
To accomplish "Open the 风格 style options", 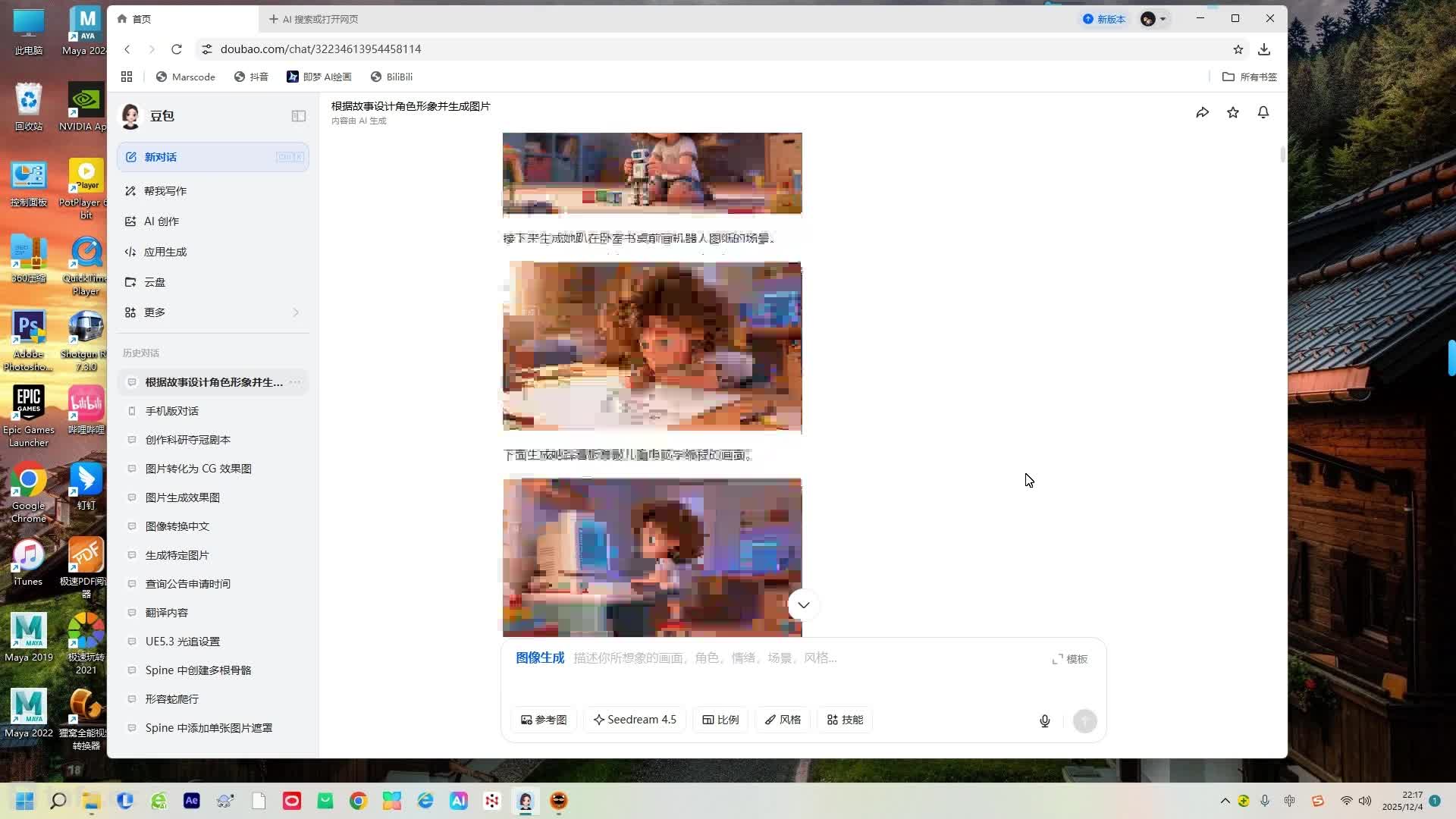I will [x=783, y=720].
